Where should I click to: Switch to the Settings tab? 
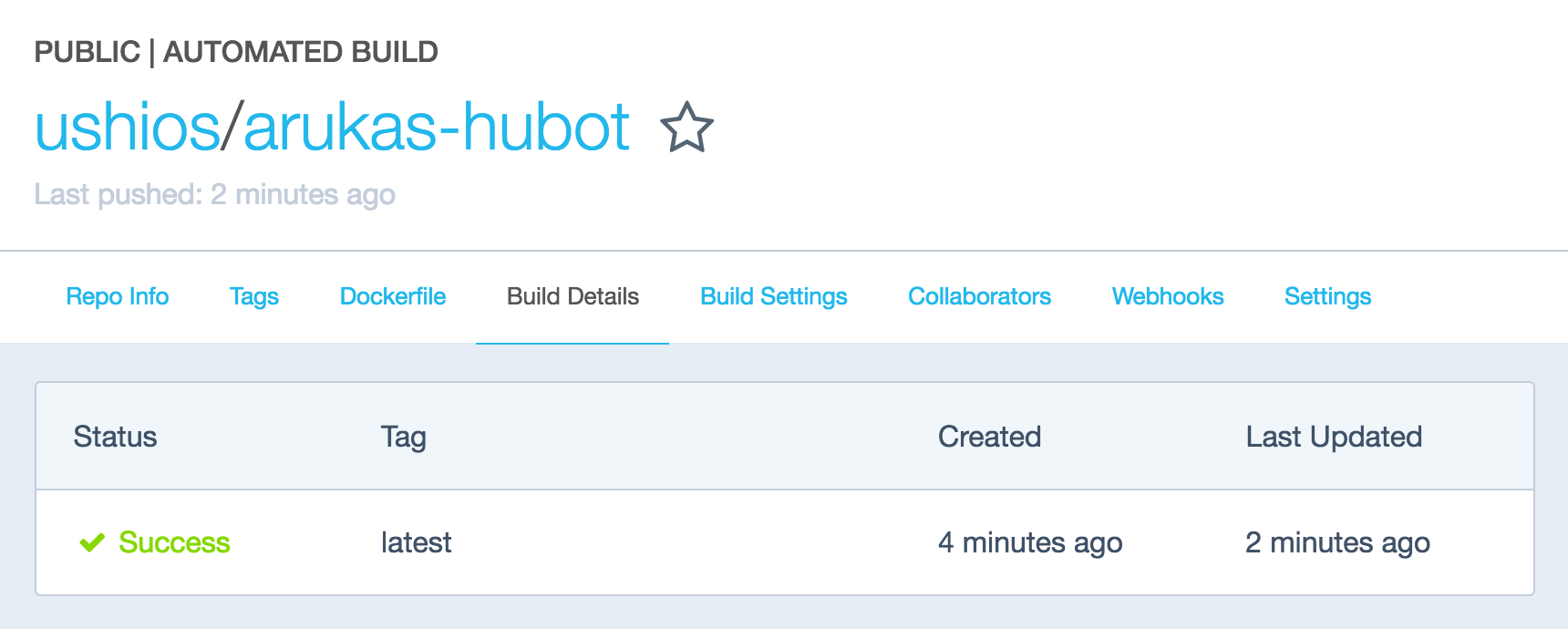(1328, 296)
